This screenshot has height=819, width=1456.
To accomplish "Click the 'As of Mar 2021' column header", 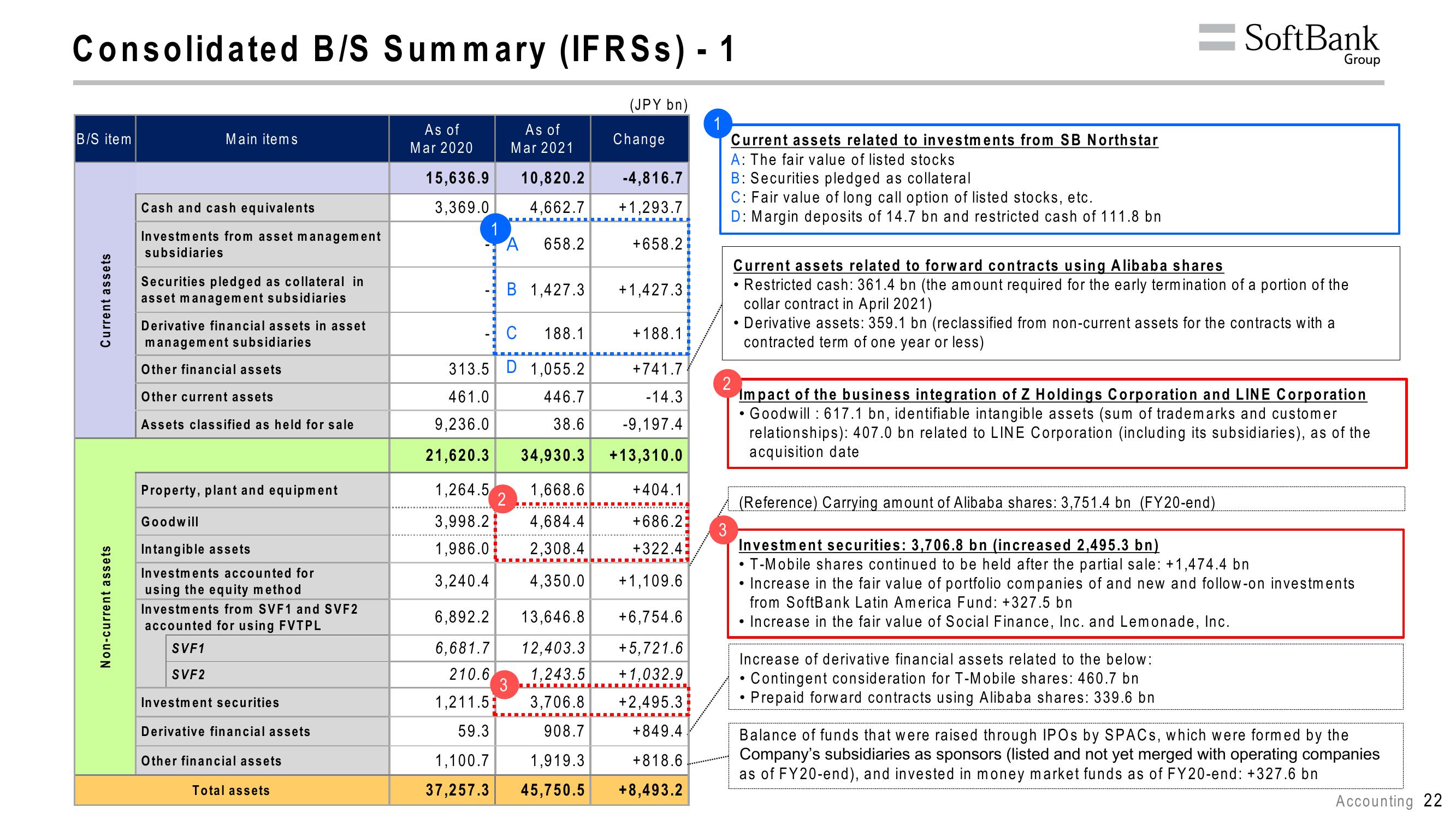I will (x=542, y=139).
